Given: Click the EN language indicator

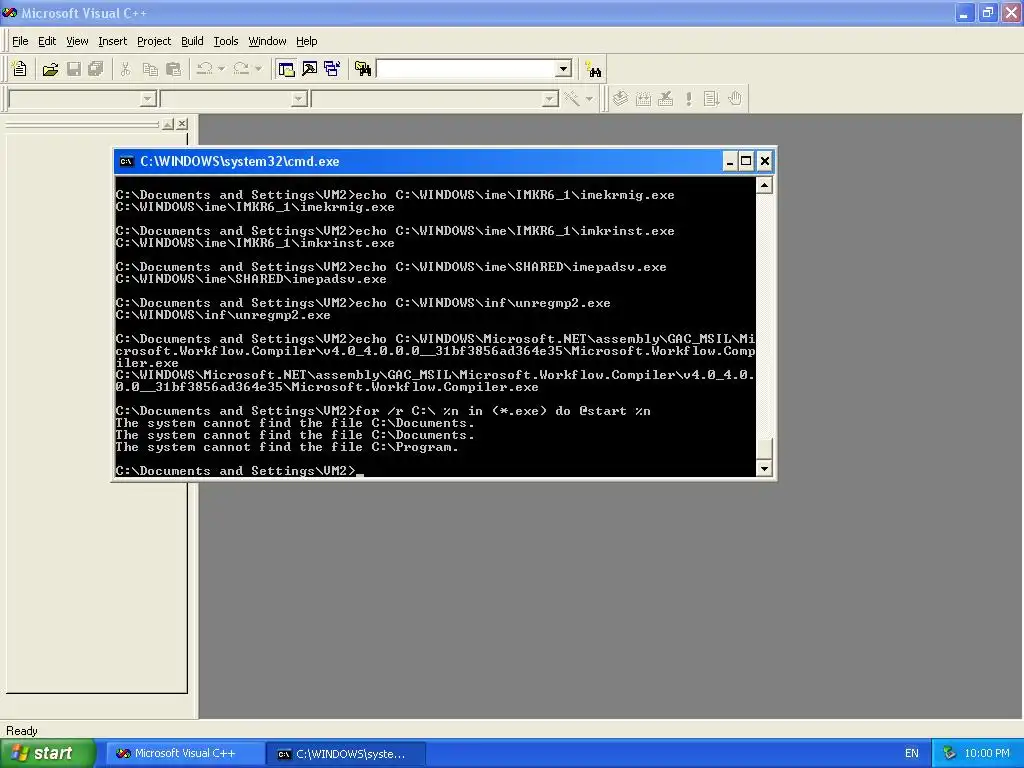Looking at the screenshot, I should [x=912, y=754].
